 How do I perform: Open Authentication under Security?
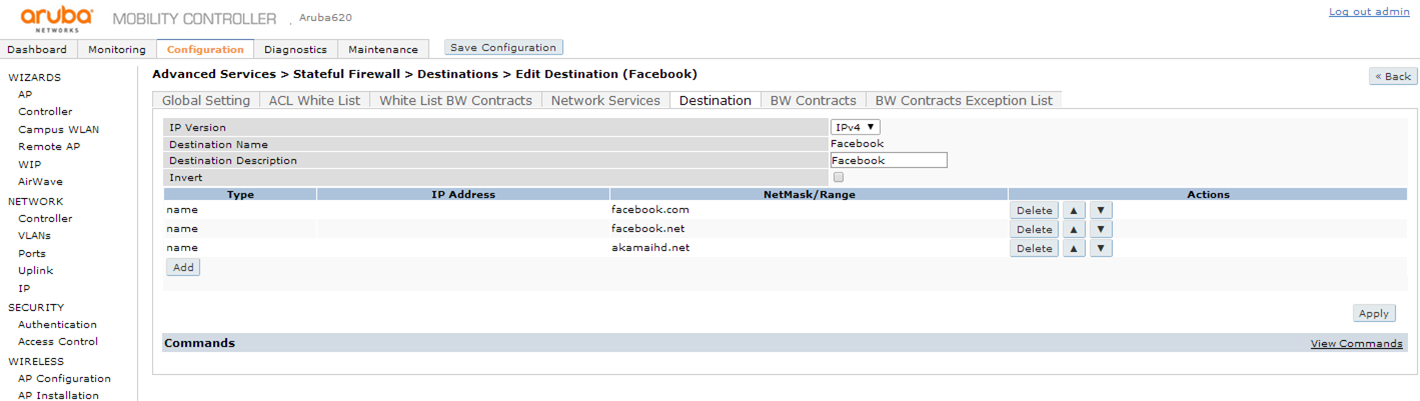(57, 324)
